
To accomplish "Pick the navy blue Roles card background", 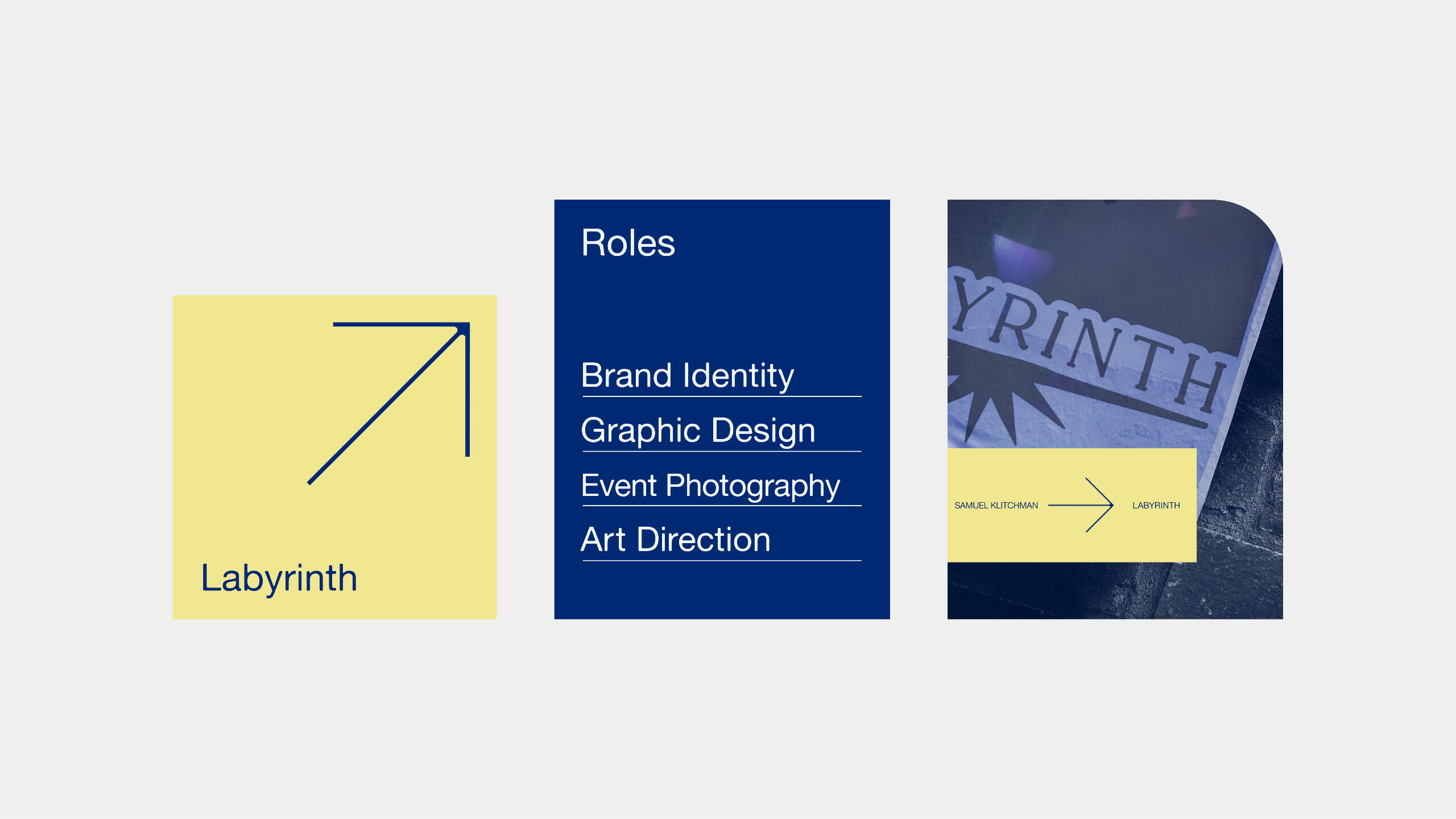I will [722, 307].
